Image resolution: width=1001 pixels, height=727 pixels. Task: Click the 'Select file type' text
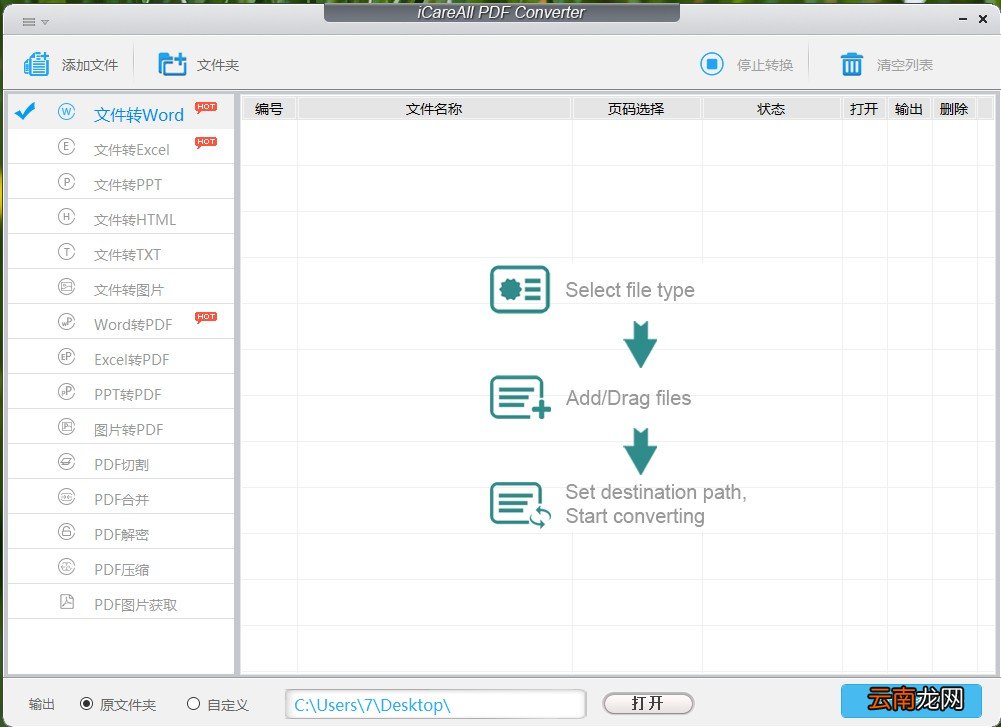(630, 290)
